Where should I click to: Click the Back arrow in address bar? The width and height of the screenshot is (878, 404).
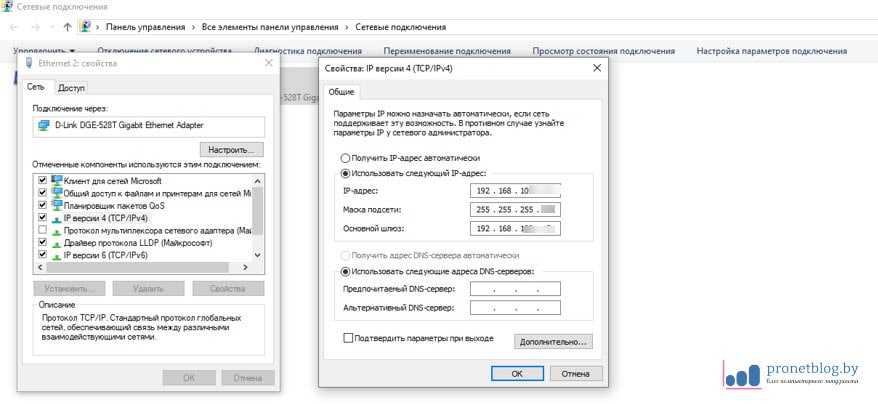tap(12, 27)
